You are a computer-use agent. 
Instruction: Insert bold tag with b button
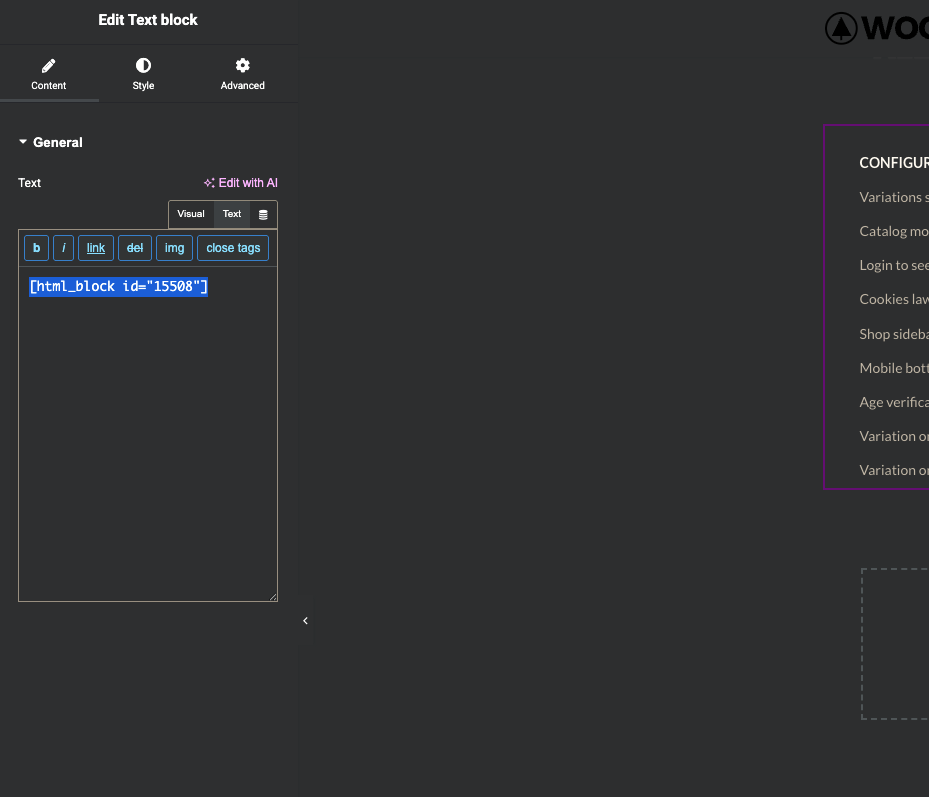pyautogui.click(x=36, y=248)
